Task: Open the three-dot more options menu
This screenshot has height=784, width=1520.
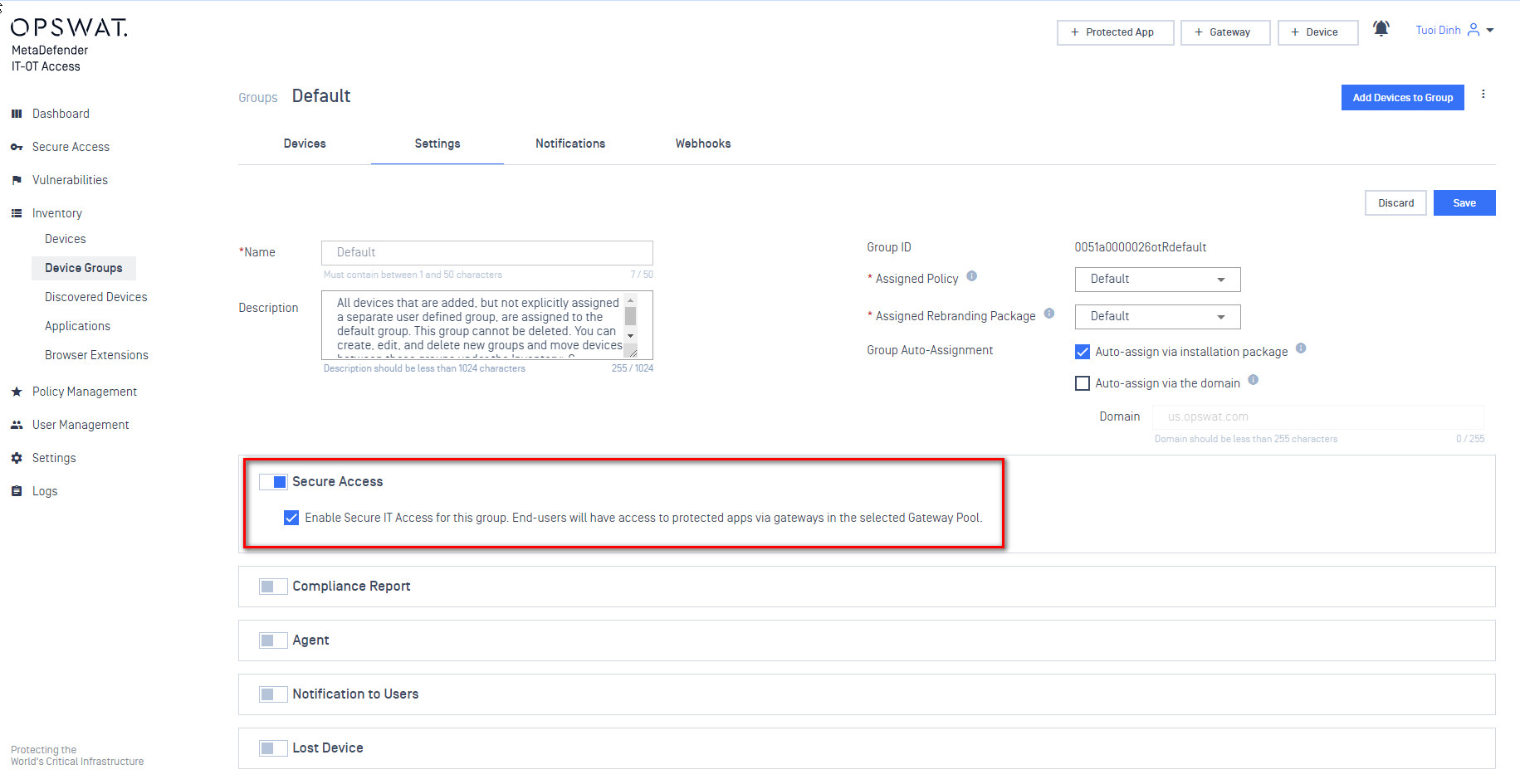Action: (x=1483, y=95)
